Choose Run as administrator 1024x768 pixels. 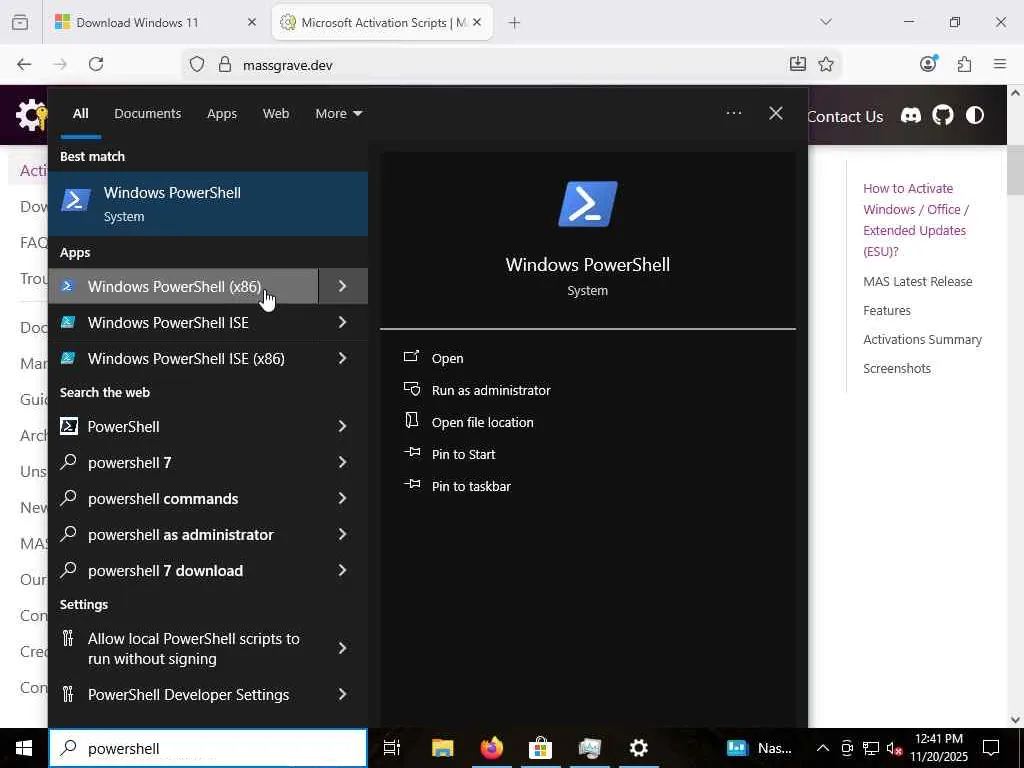pyautogui.click(x=491, y=390)
